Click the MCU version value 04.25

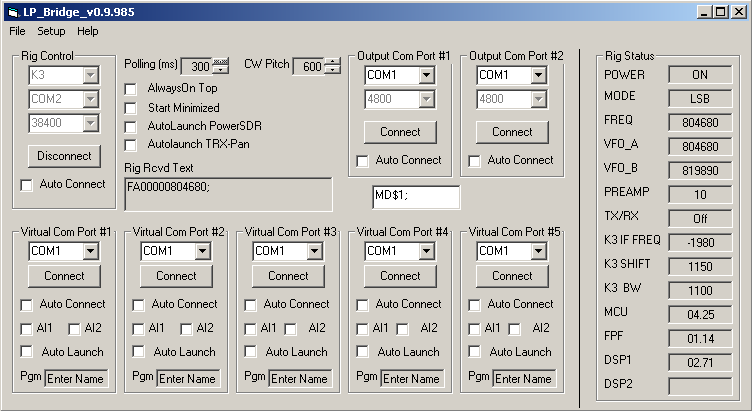click(700, 315)
